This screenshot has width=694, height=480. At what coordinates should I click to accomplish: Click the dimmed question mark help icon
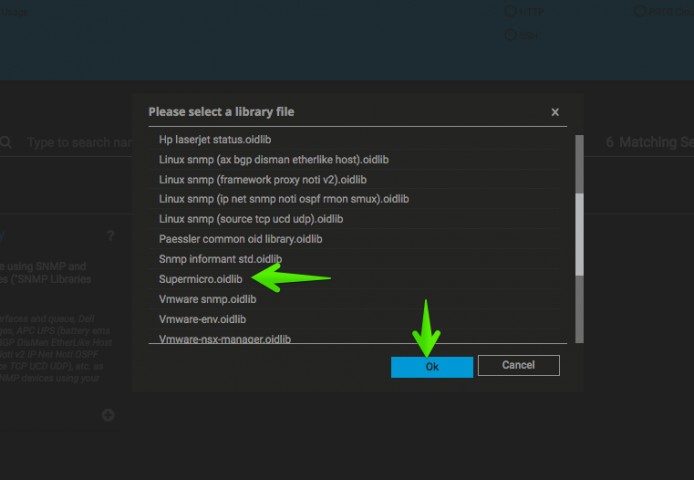tap(111, 236)
